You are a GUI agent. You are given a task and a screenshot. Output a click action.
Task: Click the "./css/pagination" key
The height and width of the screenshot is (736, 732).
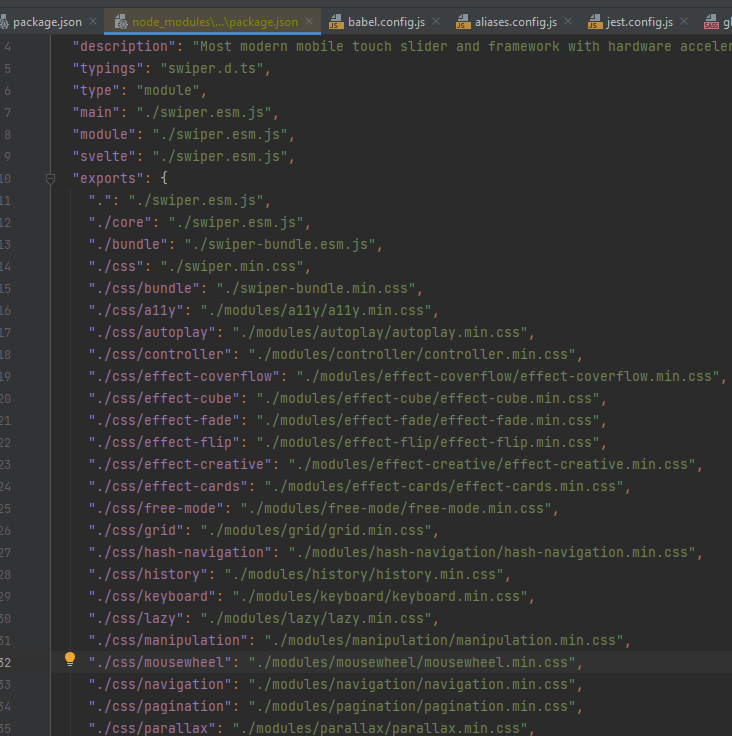pos(160,707)
